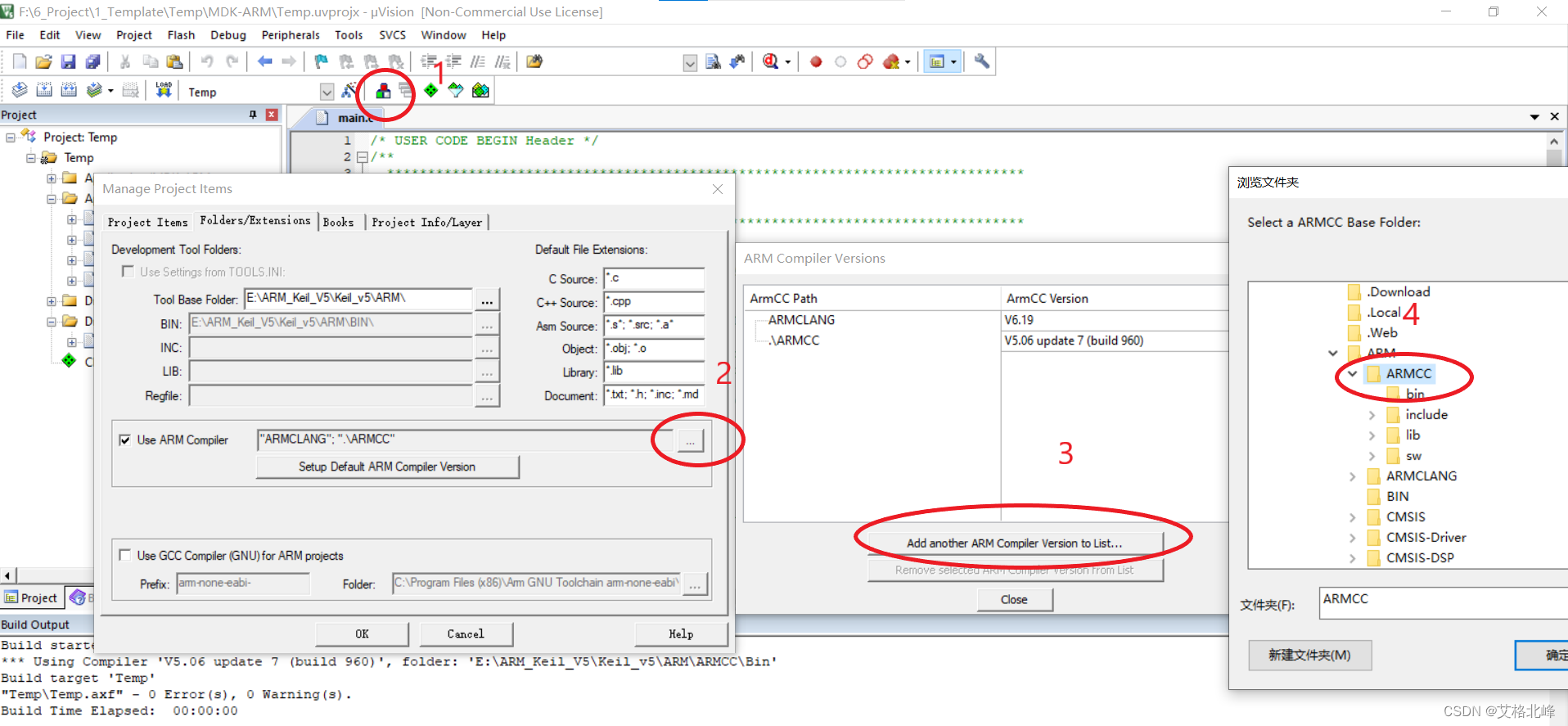Click Add another ARM Compiler Version to List
The image size is (1568, 726).
[1015, 543]
